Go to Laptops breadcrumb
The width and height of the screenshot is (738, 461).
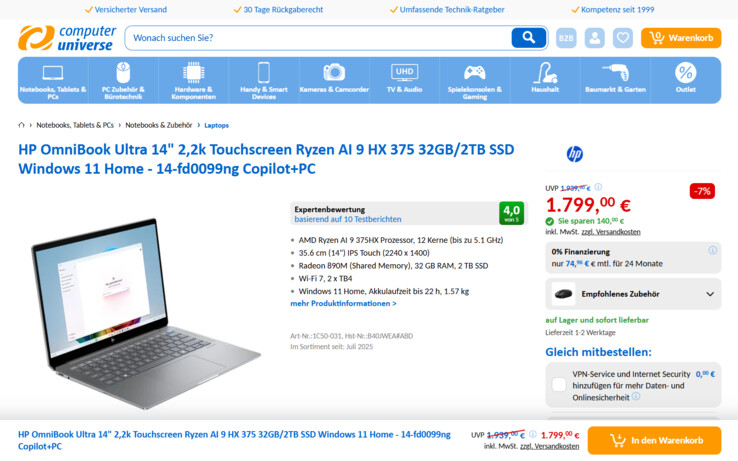(x=217, y=125)
